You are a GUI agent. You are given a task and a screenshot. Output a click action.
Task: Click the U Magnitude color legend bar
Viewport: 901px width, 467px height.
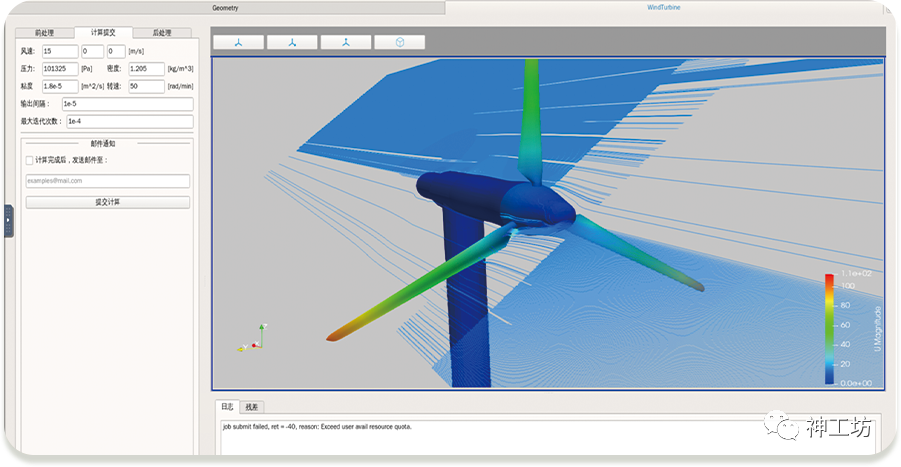[829, 329]
